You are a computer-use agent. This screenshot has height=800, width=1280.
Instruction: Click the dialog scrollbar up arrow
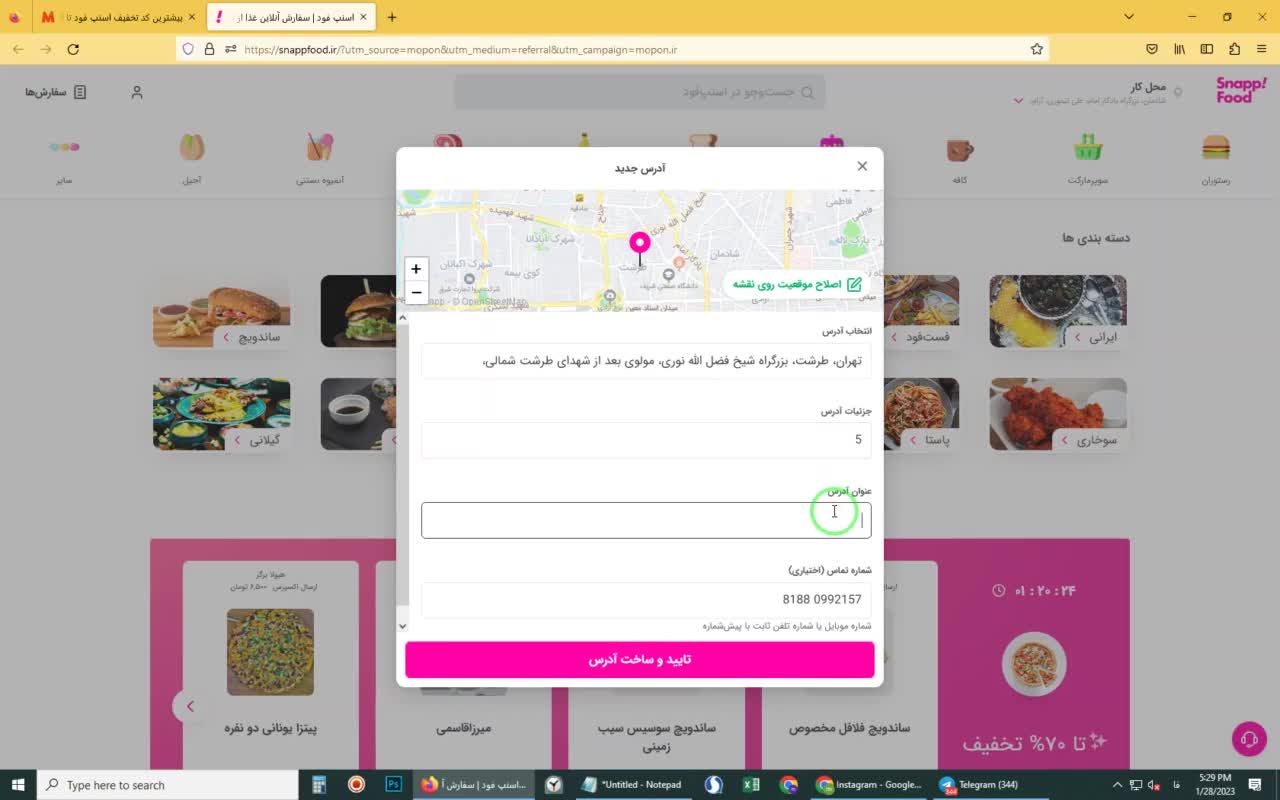coord(403,319)
